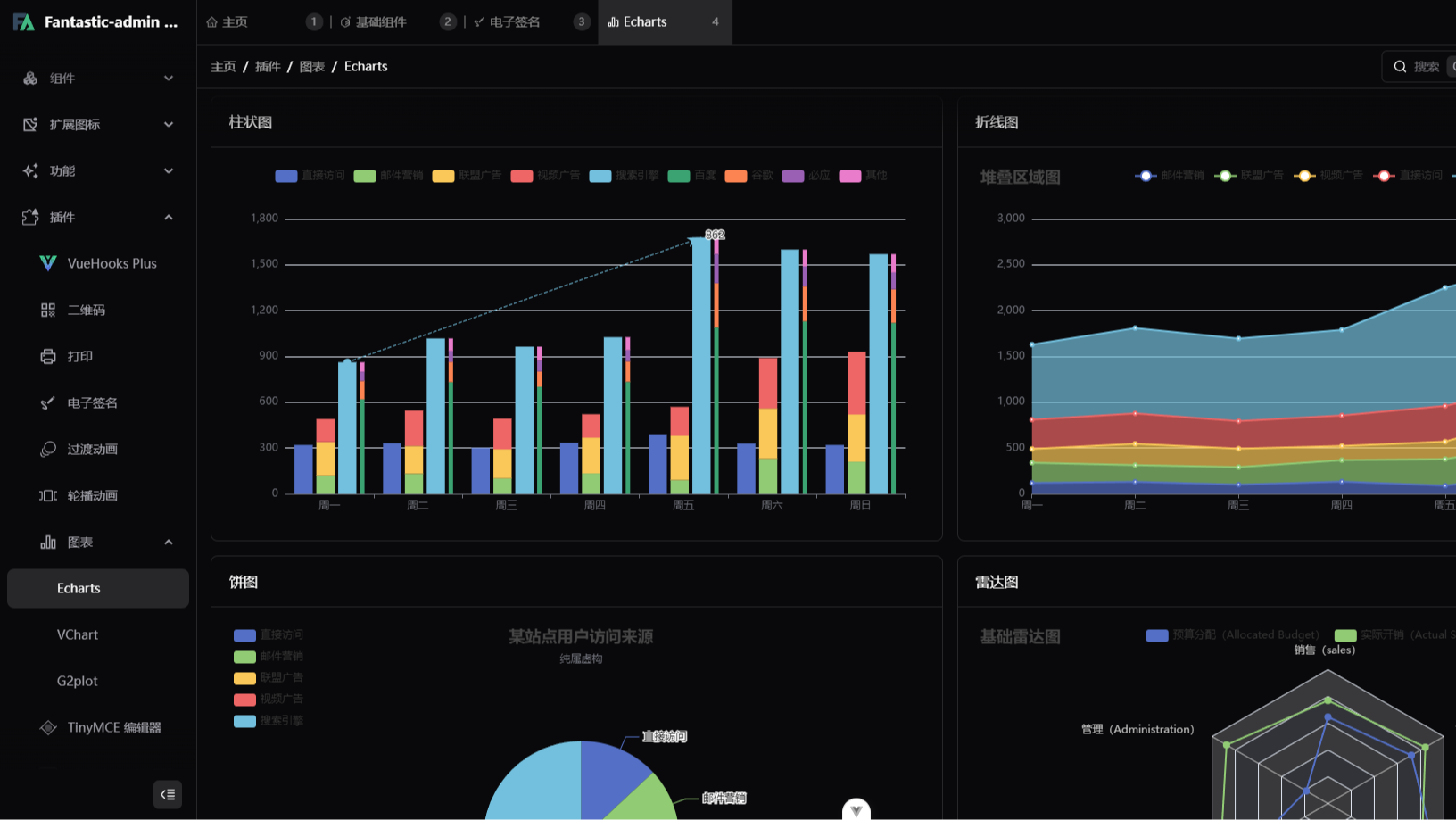Click the light blue 搜索引擎 swatch in the pie legend
Screen dimensions: 1456x820
coord(244,721)
